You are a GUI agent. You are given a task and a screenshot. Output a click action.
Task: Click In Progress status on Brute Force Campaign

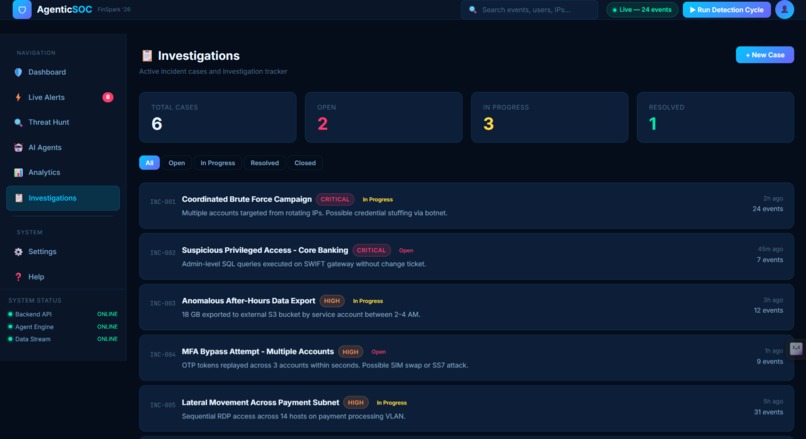pyautogui.click(x=378, y=199)
